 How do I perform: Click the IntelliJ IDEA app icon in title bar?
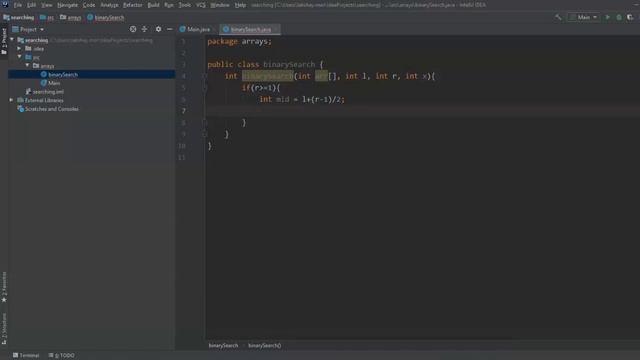[x=5, y=4]
